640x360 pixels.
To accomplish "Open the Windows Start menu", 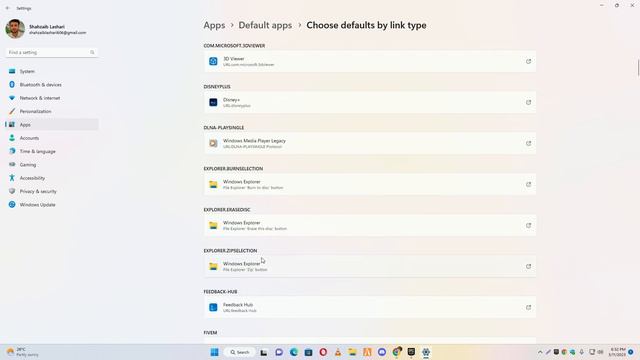I will 214,352.
